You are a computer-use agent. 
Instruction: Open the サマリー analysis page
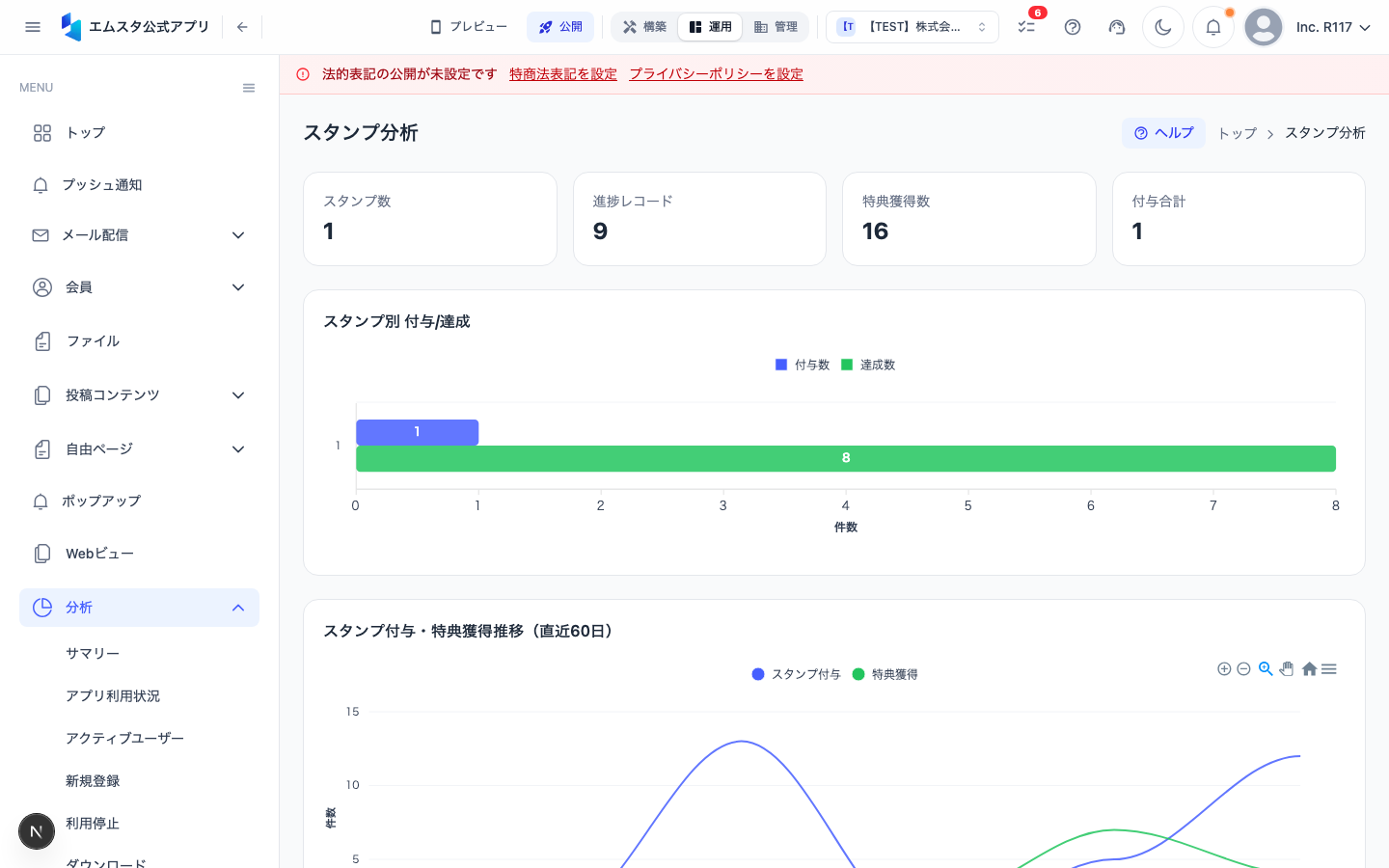(93, 654)
